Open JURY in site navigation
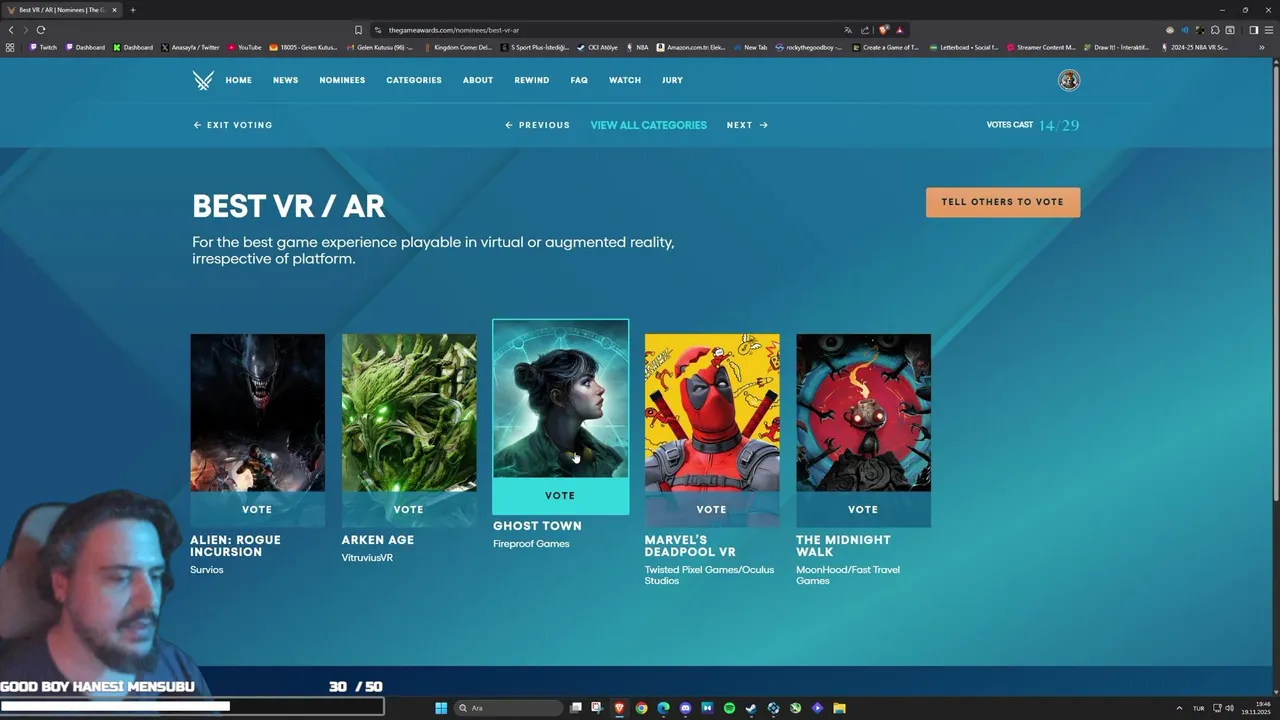This screenshot has height=720, width=1280. 672,80
